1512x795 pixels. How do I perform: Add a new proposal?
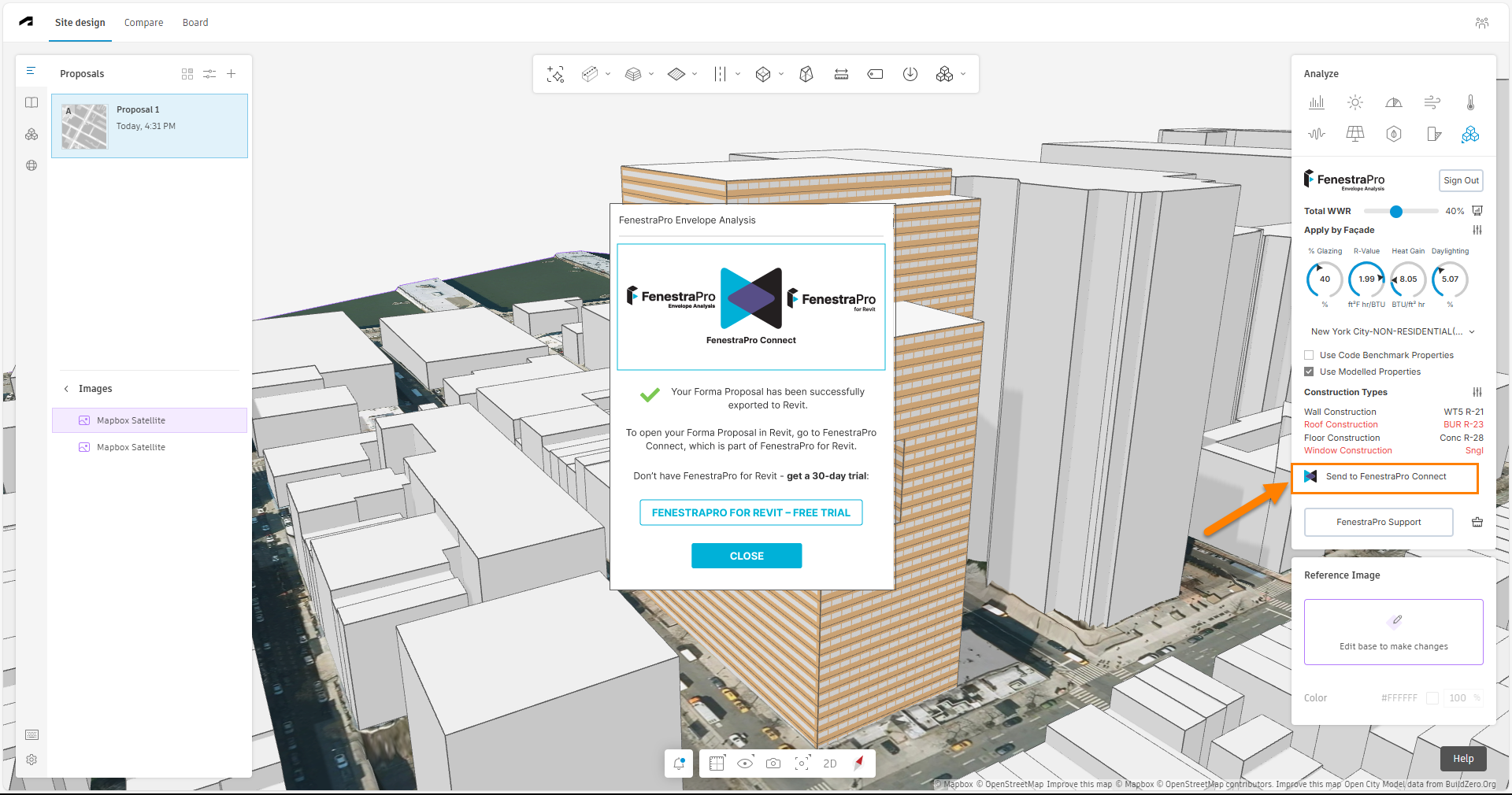[232, 73]
